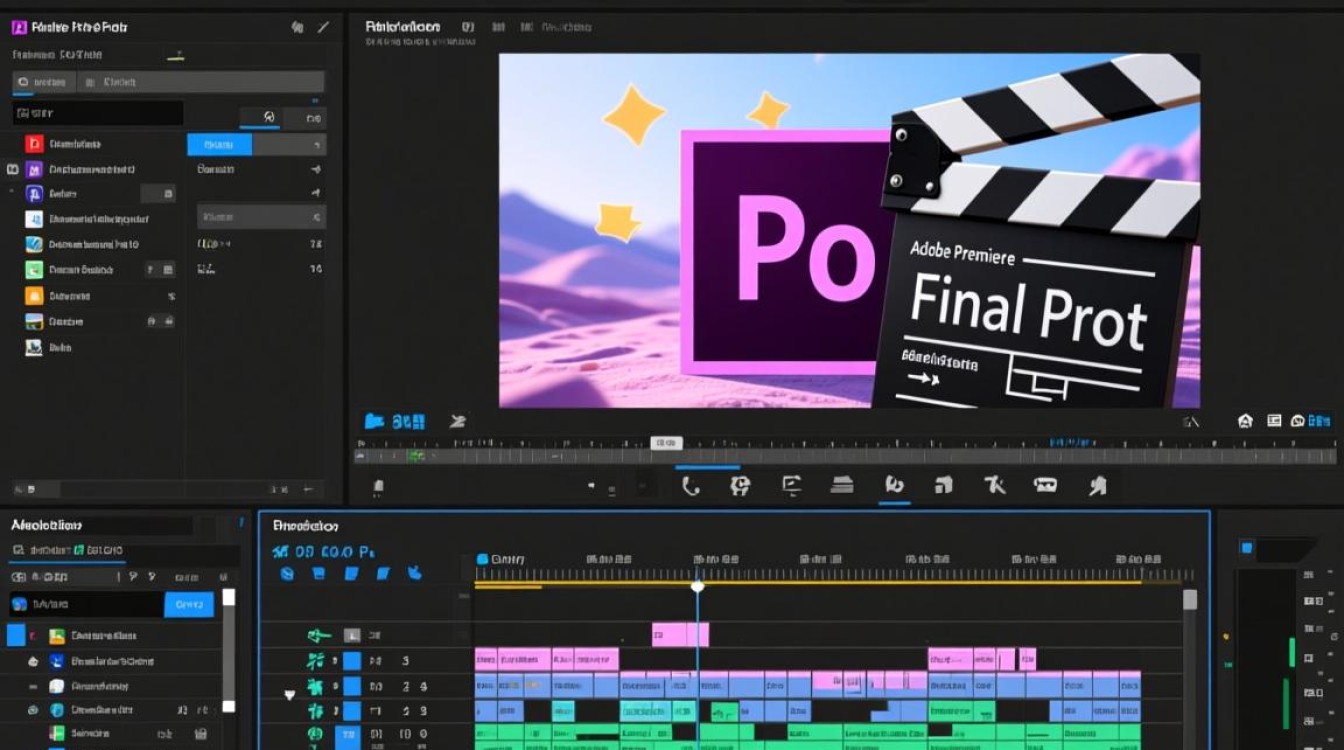The height and width of the screenshot is (750, 1344).
Task: Click the timeline panel's title tab
Action: (306, 526)
